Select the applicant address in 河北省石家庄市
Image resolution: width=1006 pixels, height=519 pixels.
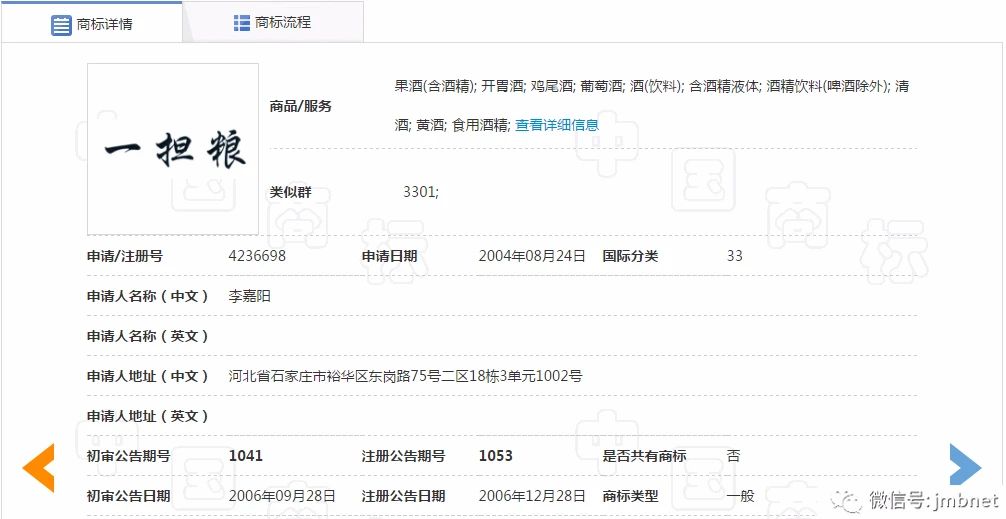405,376
